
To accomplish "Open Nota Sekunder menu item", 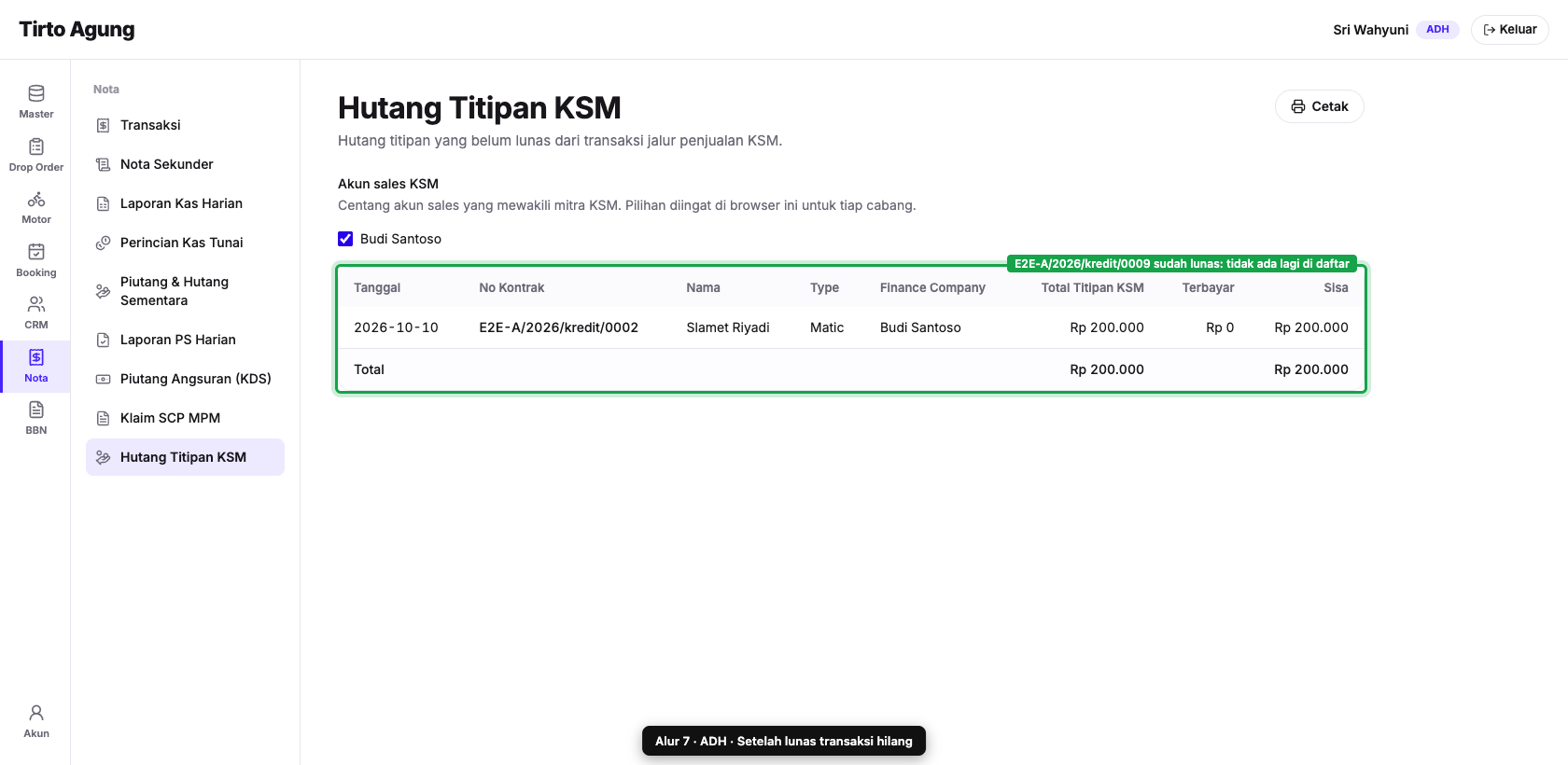I will [x=185, y=164].
